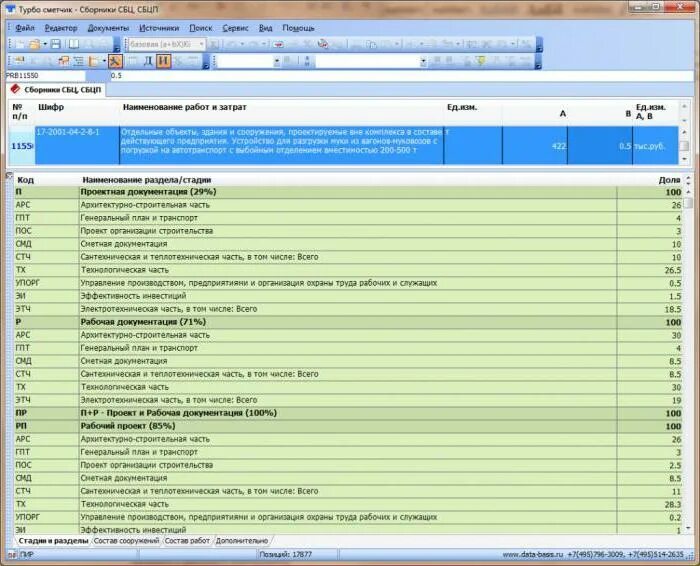Click the wrench and hammer tools icon
The height and width of the screenshot is (566, 700).
[x=115, y=61]
